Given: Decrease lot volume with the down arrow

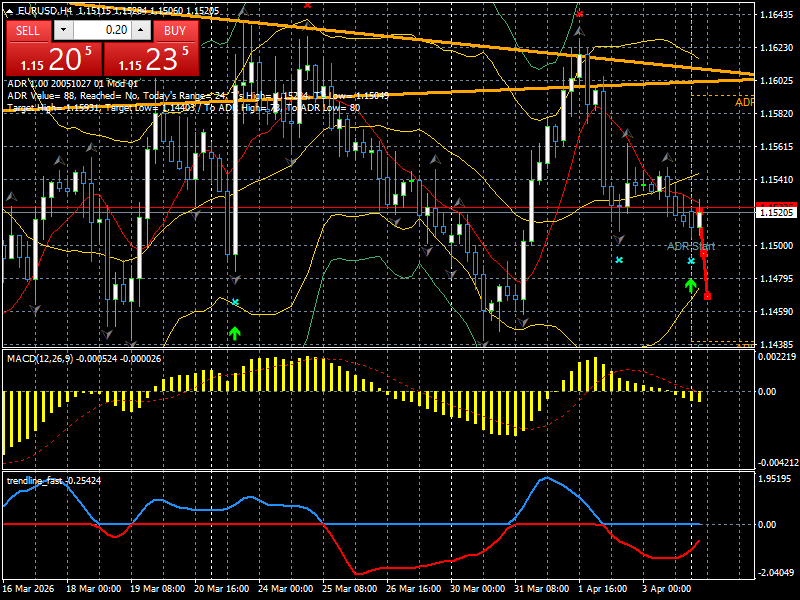Looking at the screenshot, I should 63,30.
